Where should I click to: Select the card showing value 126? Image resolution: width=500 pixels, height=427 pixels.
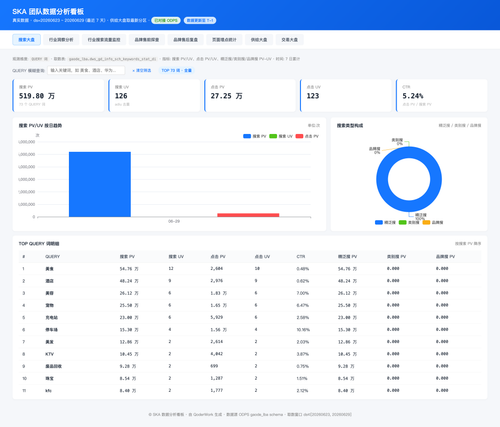pyautogui.click(x=154, y=95)
